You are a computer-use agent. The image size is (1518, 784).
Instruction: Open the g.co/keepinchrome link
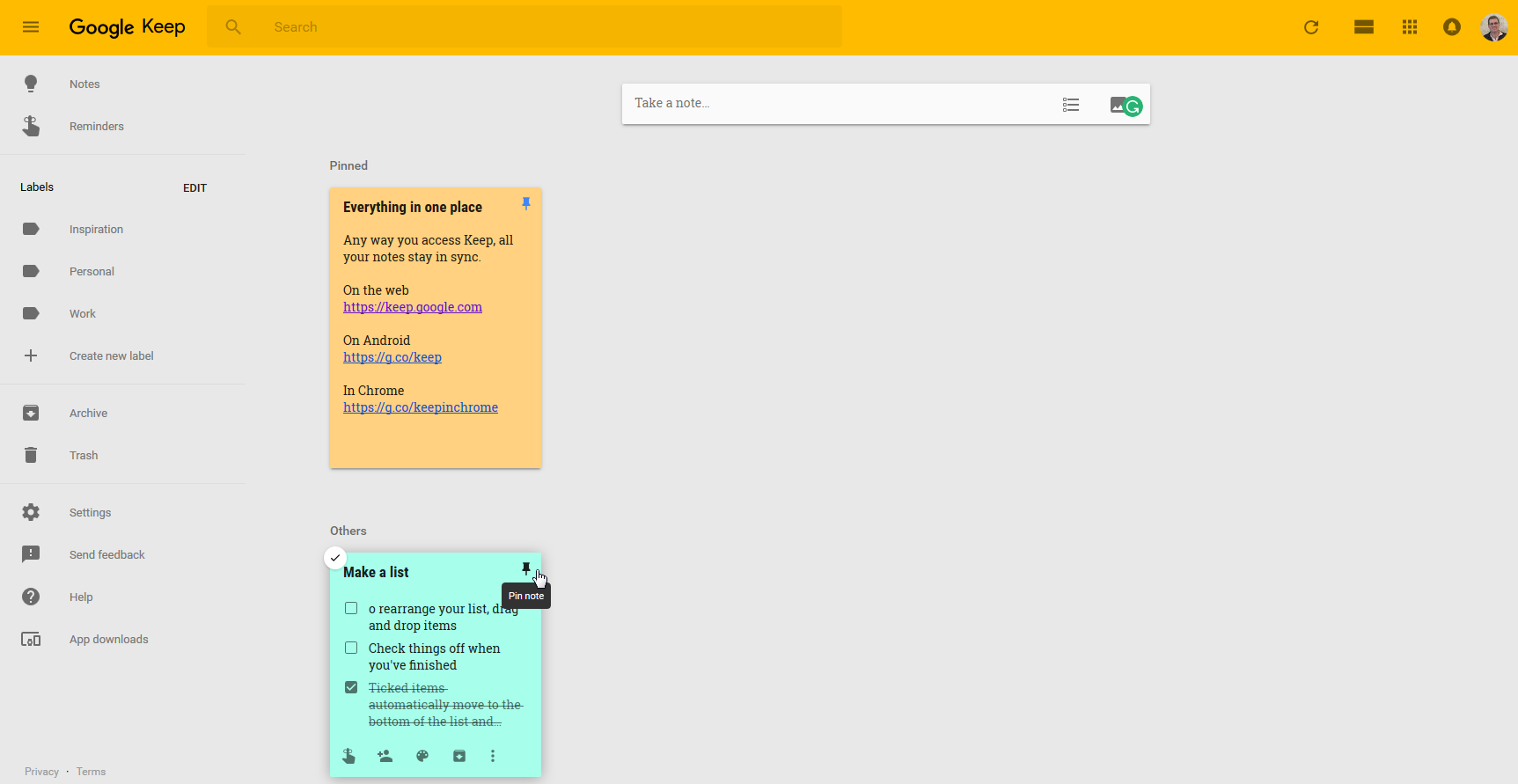(421, 407)
